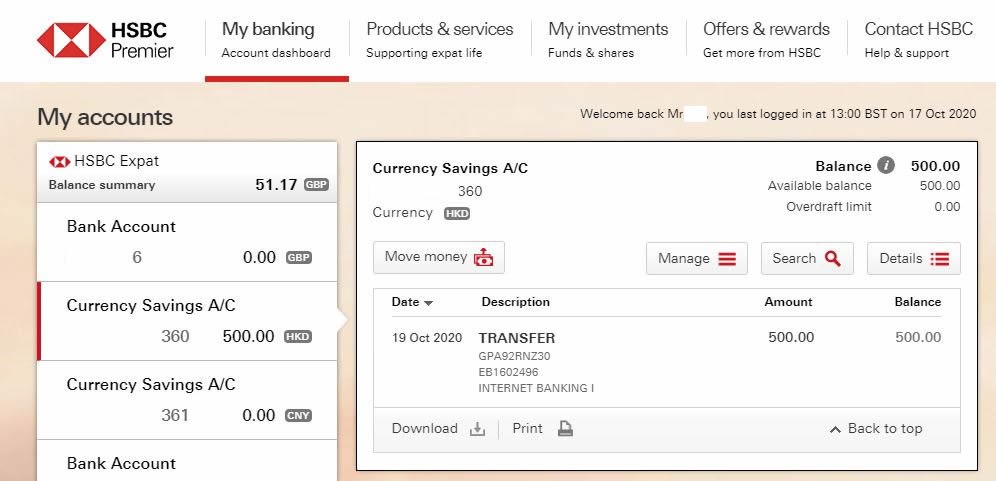
Task: Open the HSBC Expat balance summary
Action: click(187, 172)
